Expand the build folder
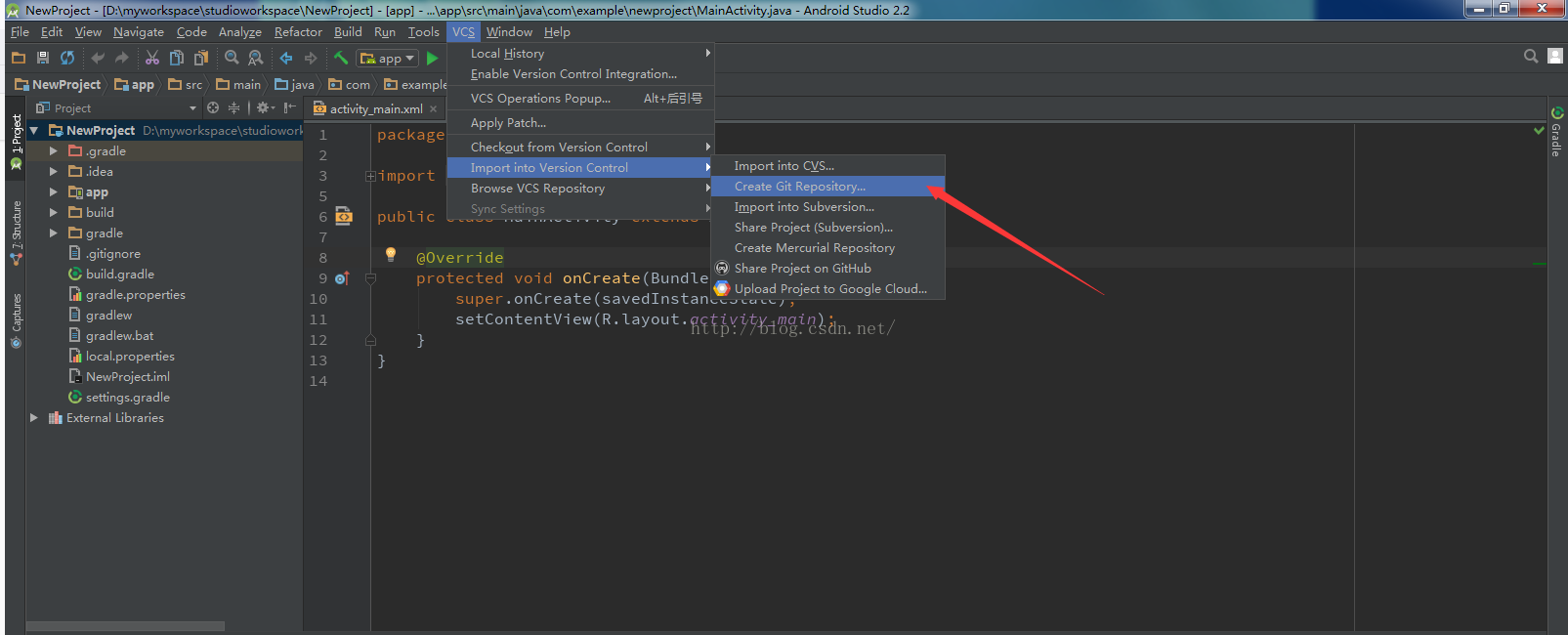 [54, 213]
